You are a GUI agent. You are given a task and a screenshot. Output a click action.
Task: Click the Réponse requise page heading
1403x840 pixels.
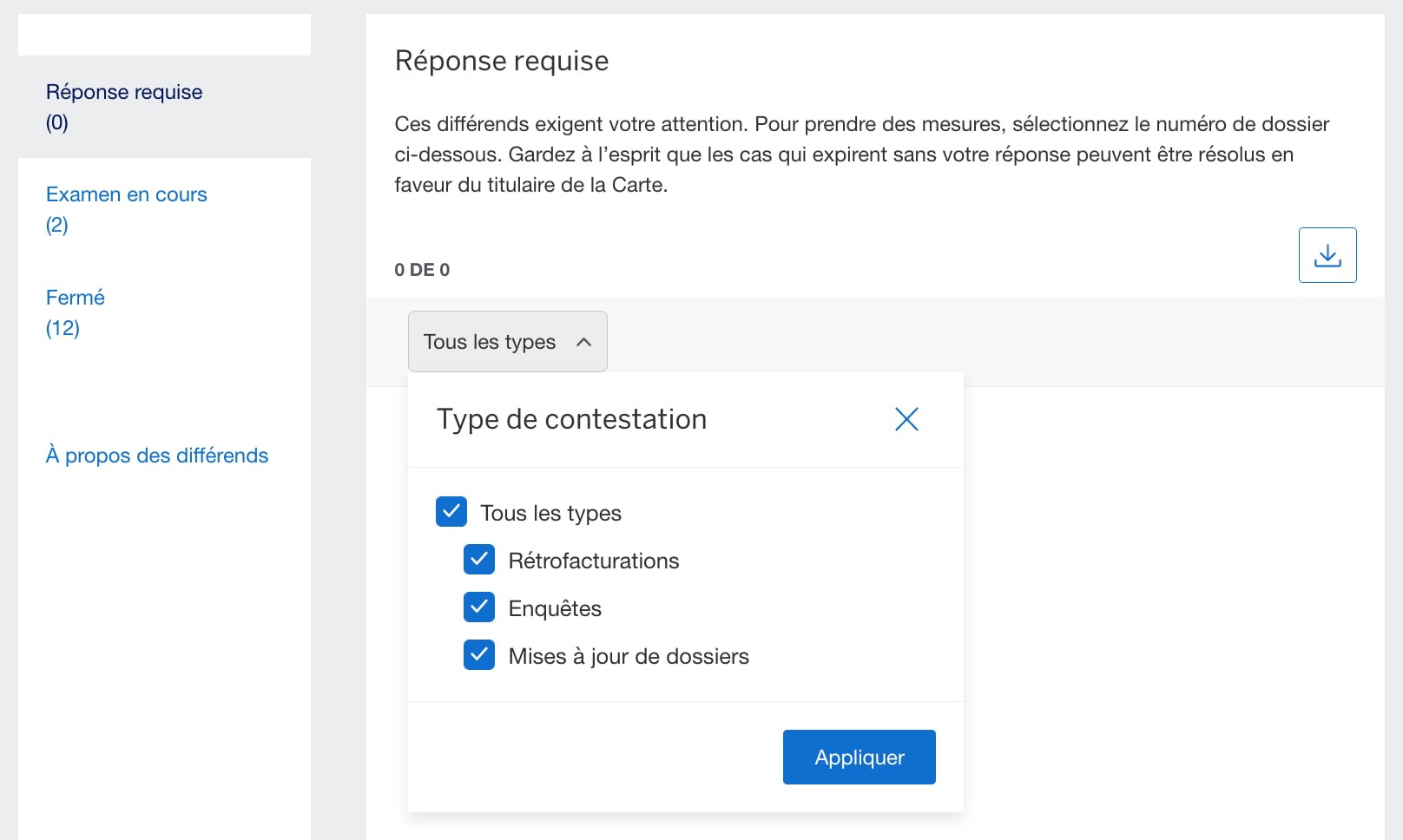tap(501, 60)
